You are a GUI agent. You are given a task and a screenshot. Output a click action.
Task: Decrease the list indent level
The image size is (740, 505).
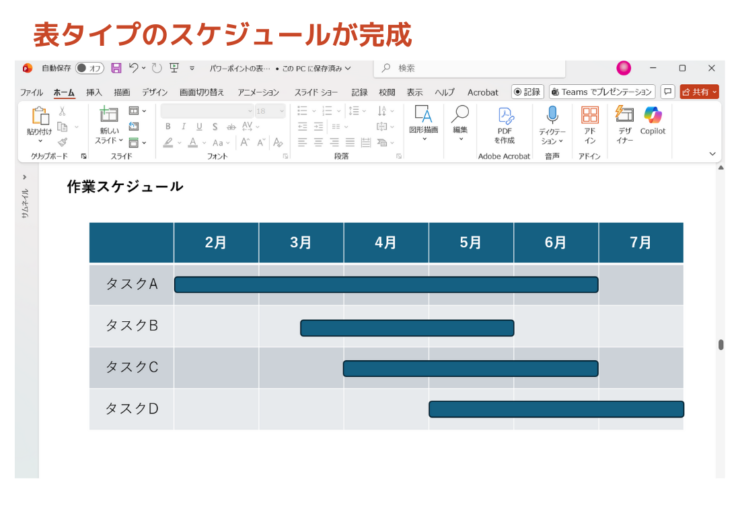tap(303, 126)
